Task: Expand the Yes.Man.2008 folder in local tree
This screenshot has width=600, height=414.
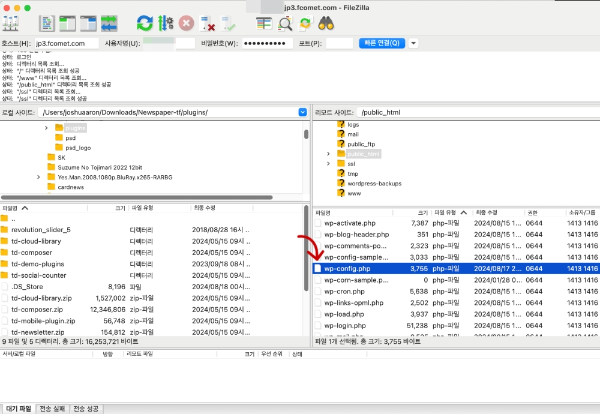Action: click(38, 177)
